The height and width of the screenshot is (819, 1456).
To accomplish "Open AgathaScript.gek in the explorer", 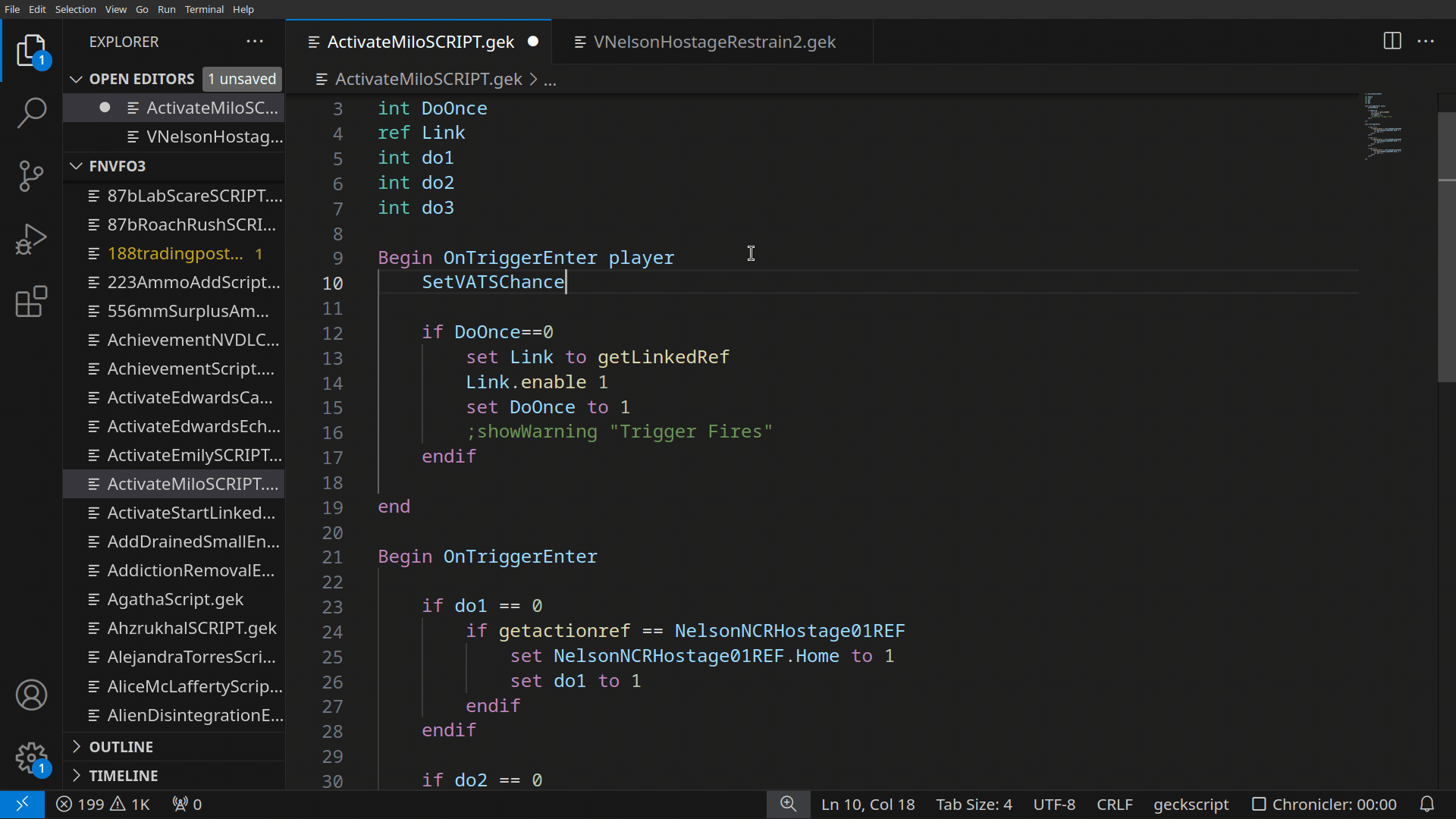I will tap(175, 599).
